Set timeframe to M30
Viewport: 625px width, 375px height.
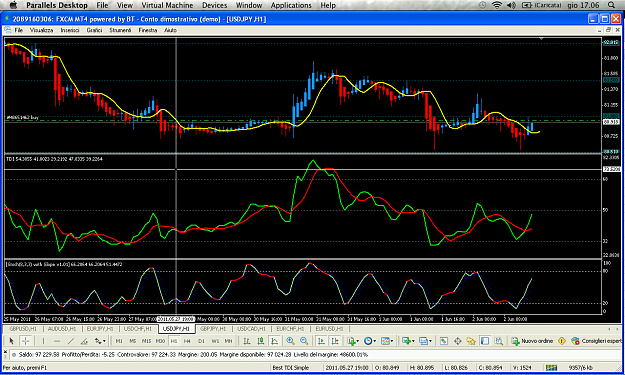[x=160, y=341]
